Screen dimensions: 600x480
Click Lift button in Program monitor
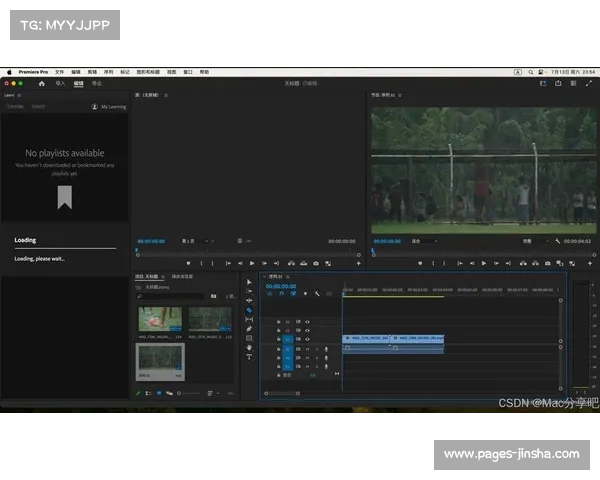(523, 263)
